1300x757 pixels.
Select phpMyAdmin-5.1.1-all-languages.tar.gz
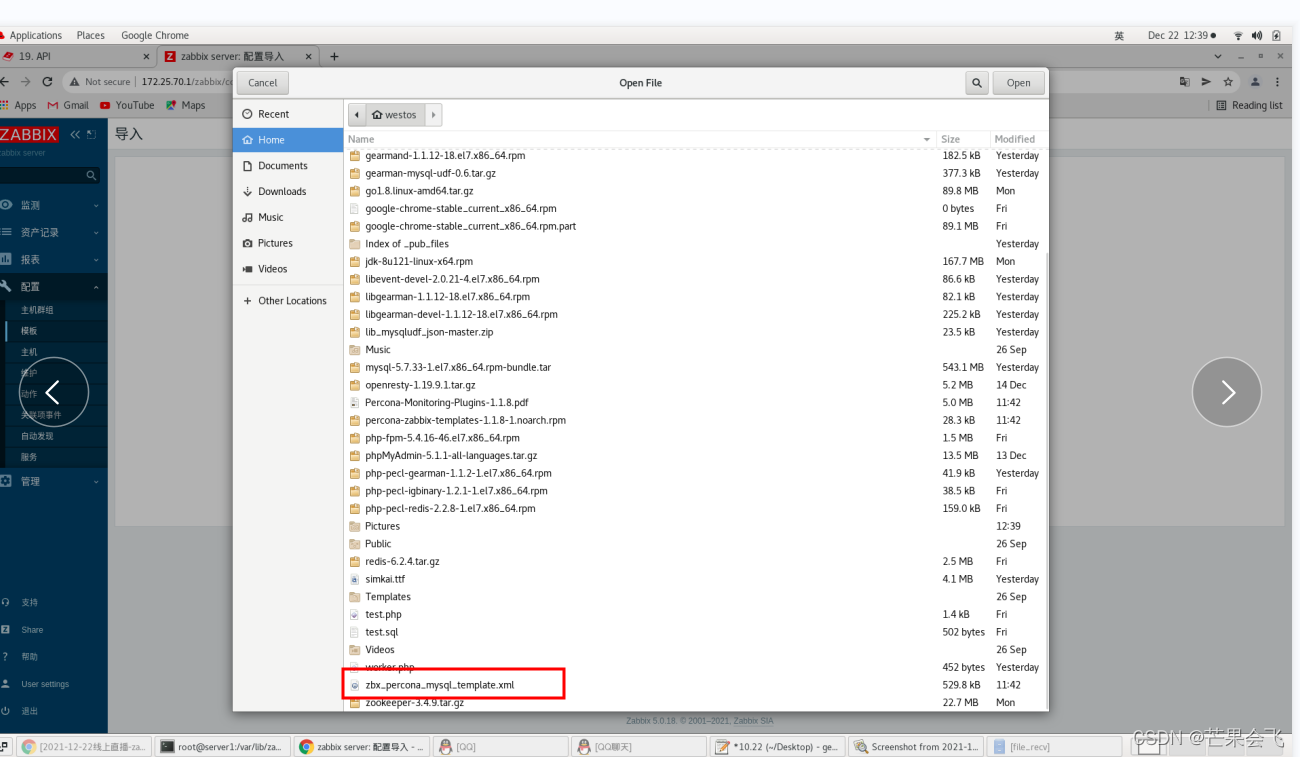(x=696, y=455)
